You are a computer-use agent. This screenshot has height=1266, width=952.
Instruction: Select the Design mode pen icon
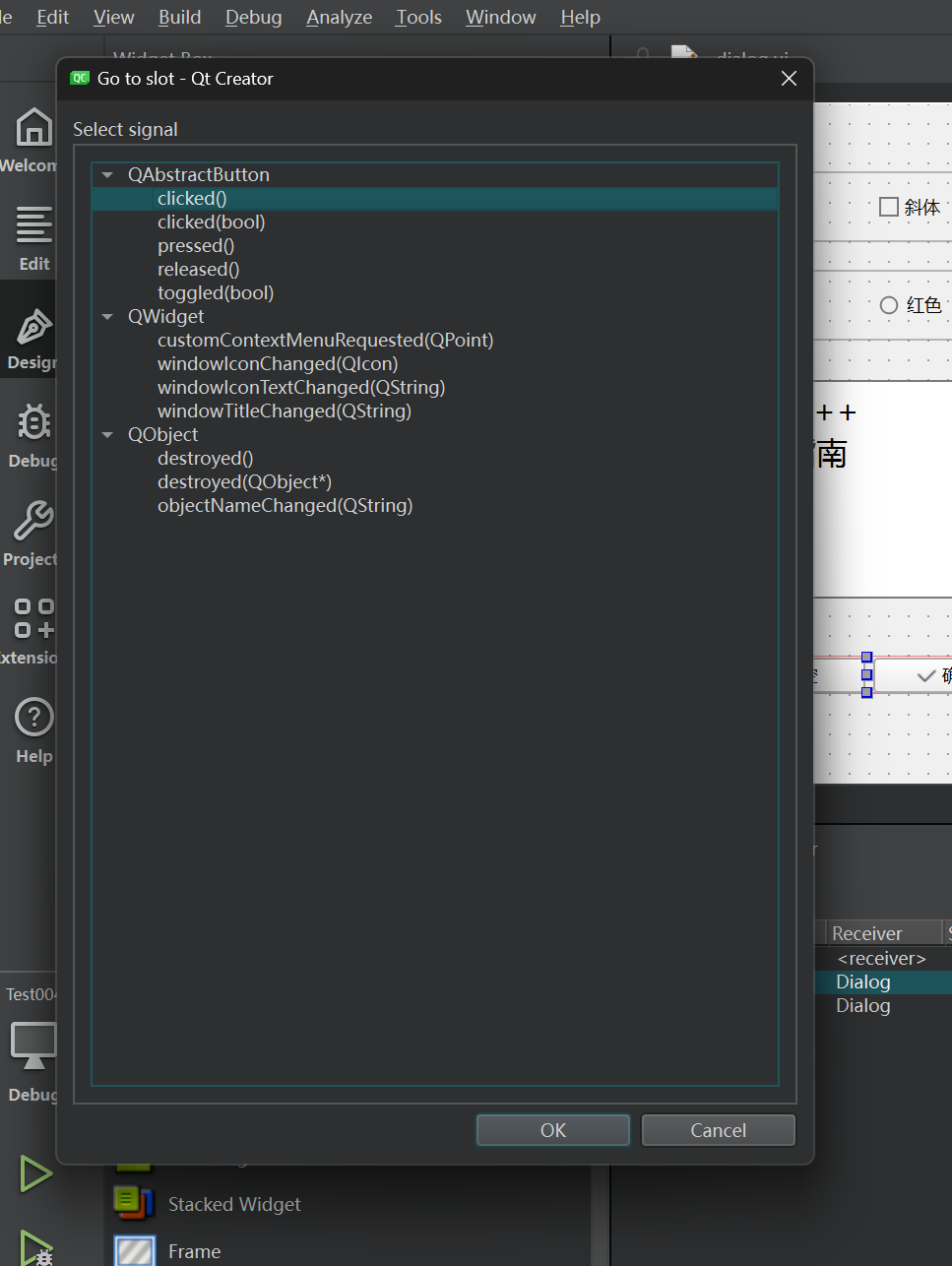tap(32, 327)
